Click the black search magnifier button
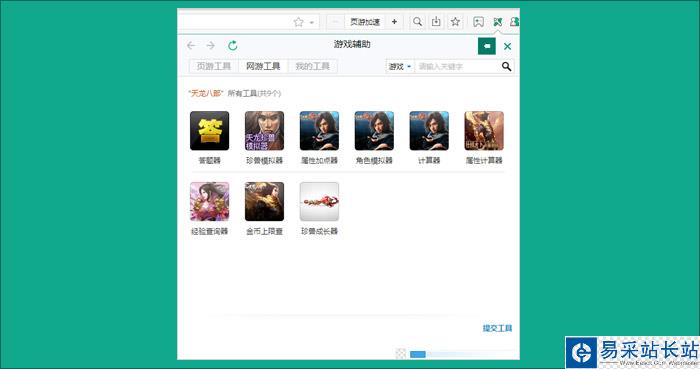The image size is (700, 369). click(506, 66)
